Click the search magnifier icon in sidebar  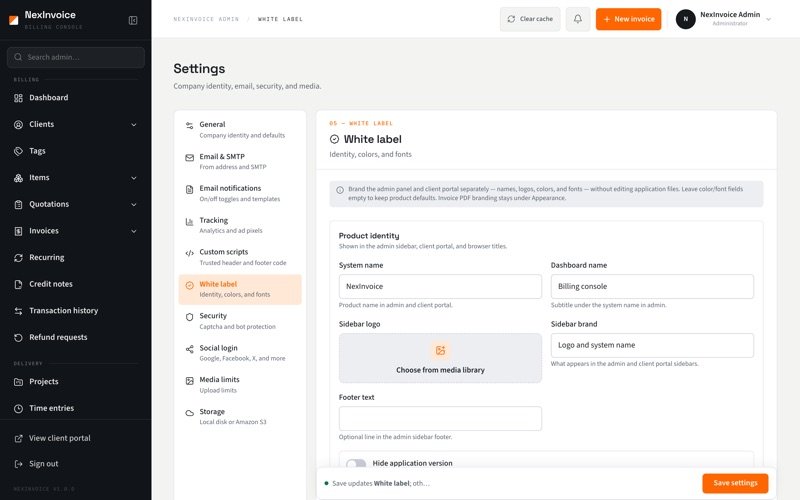point(18,57)
